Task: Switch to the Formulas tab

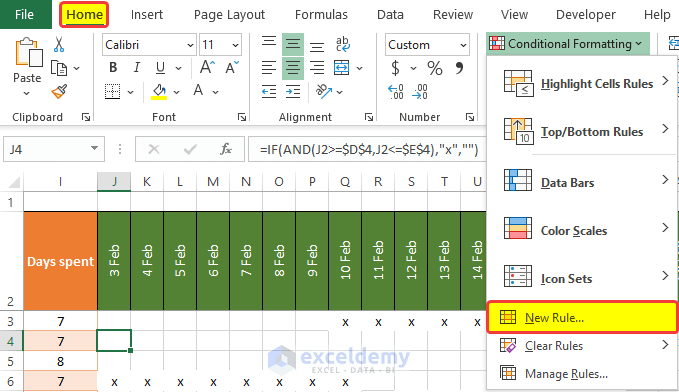Action: [321, 14]
